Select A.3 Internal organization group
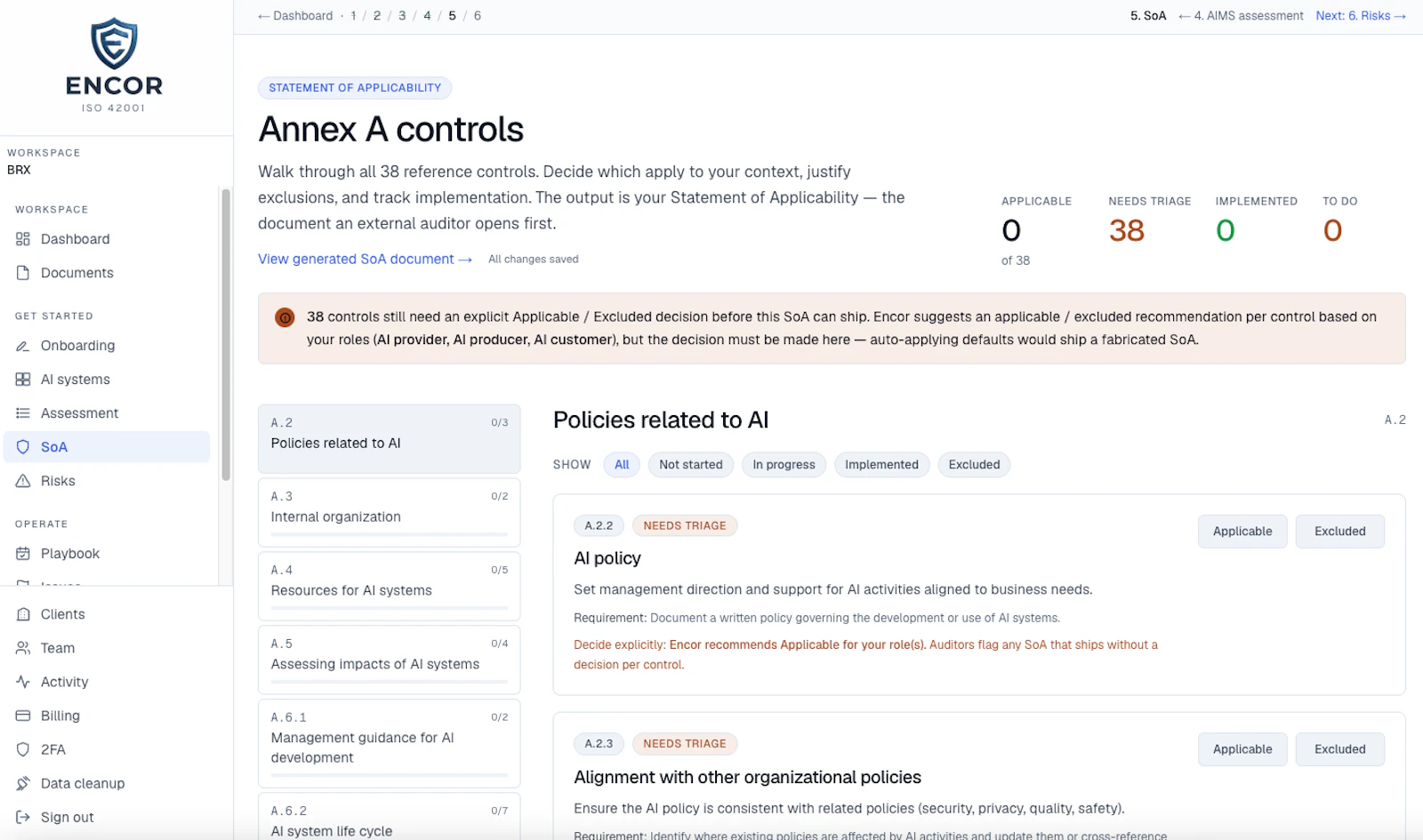This screenshot has height=840, width=1423. coord(389,513)
